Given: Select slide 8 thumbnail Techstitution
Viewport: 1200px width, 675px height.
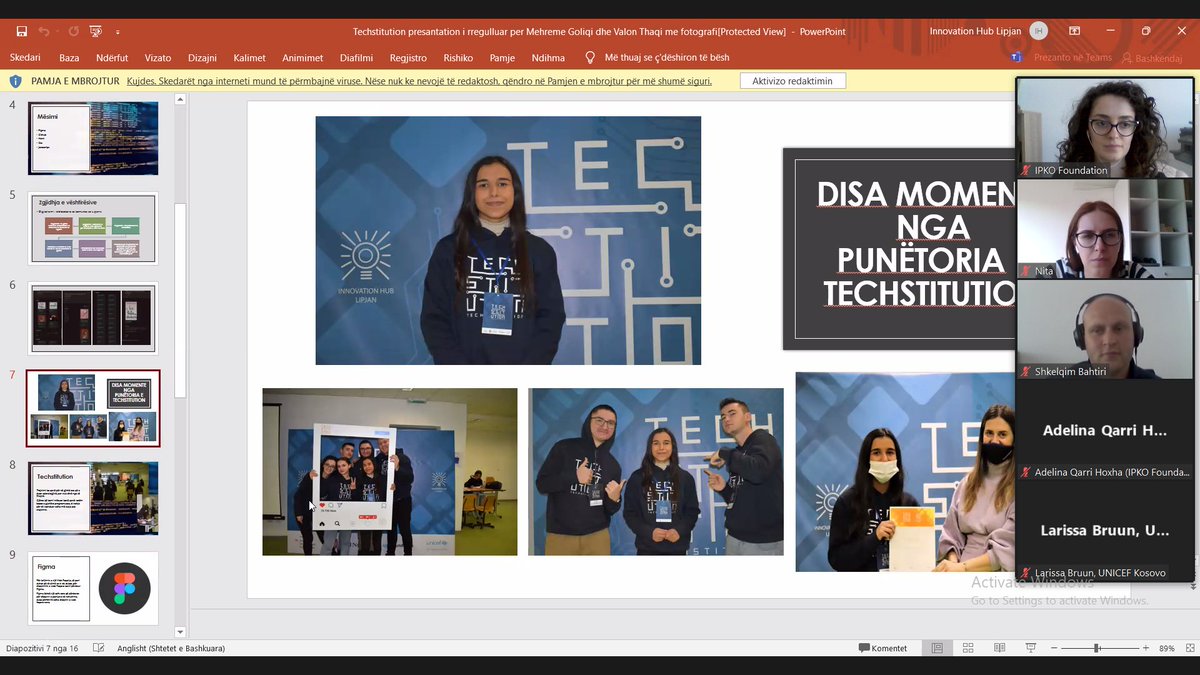Looking at the screenshot, I should point(93,498).
